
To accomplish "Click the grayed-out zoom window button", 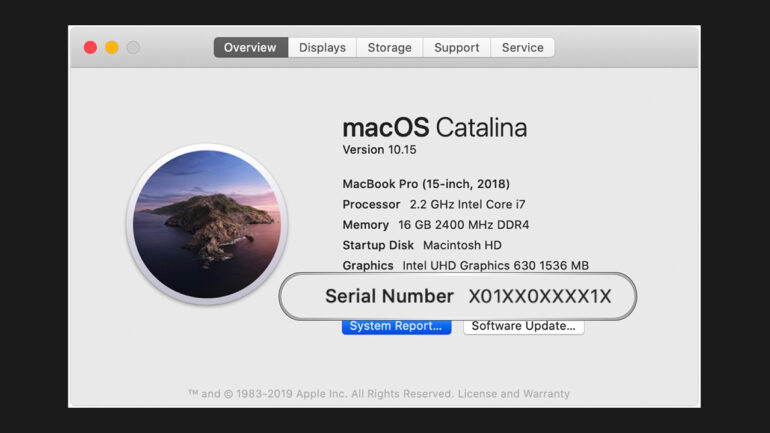I will (133, 48).
